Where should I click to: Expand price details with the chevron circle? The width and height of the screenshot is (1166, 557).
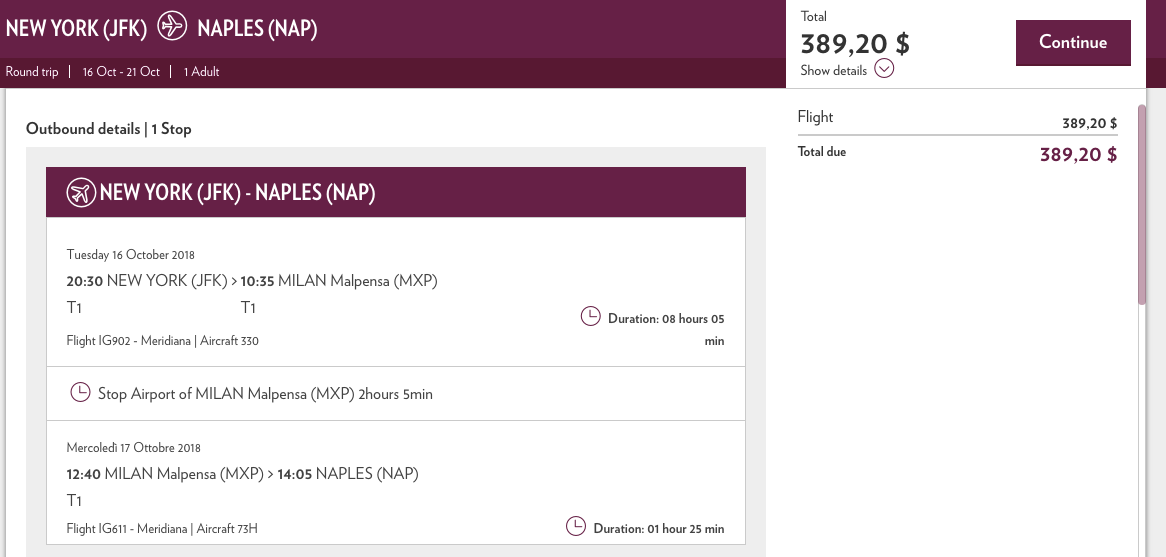884,69
